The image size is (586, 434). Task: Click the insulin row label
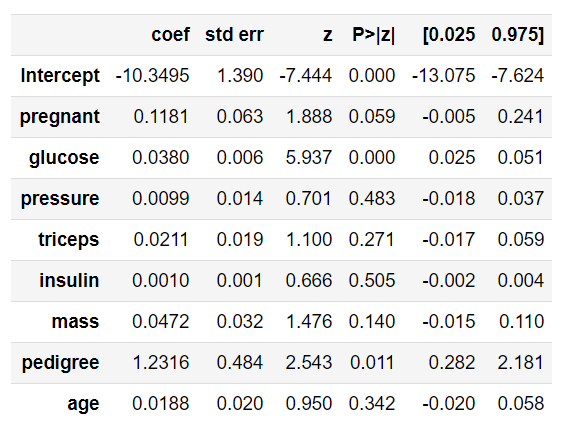click(70, 280)
